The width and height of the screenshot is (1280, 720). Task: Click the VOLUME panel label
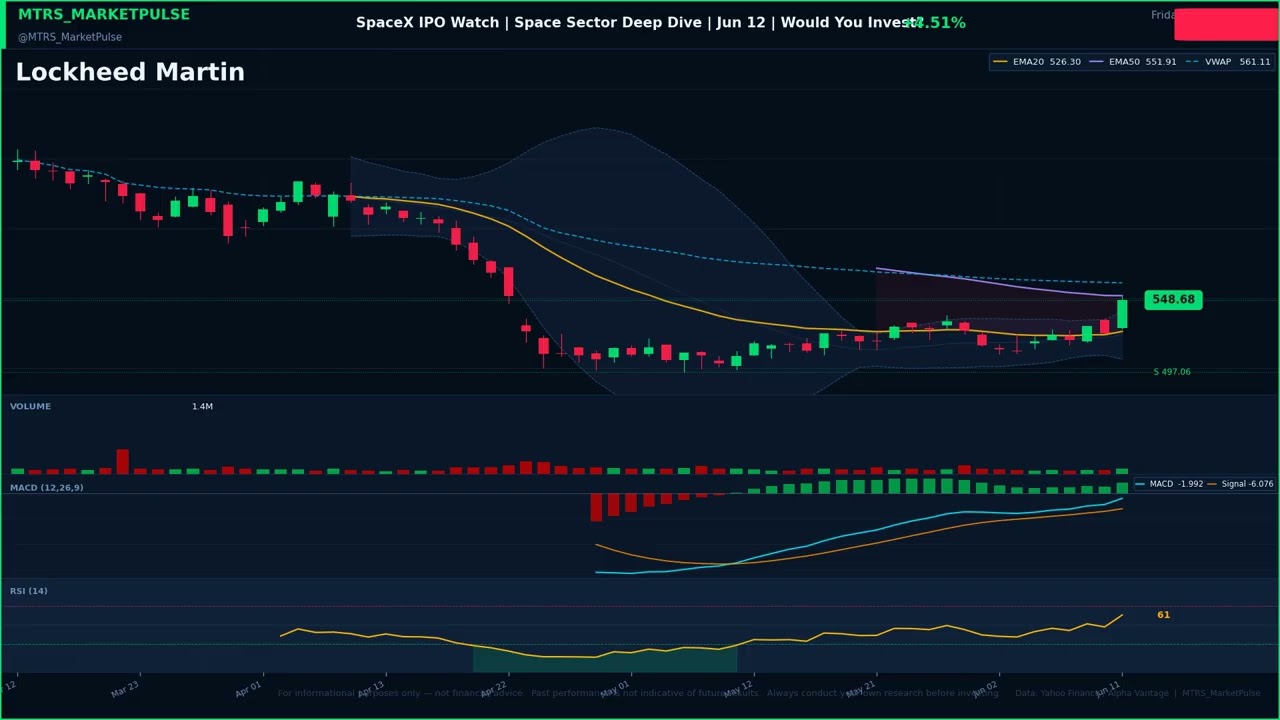(30, 407)
